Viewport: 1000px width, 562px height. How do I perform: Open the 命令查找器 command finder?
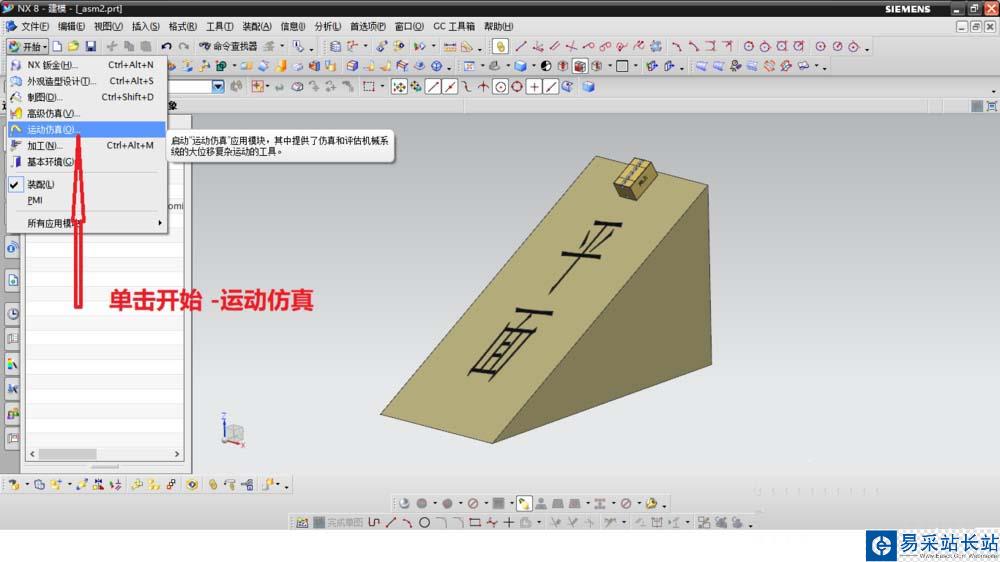click(228, 46)
